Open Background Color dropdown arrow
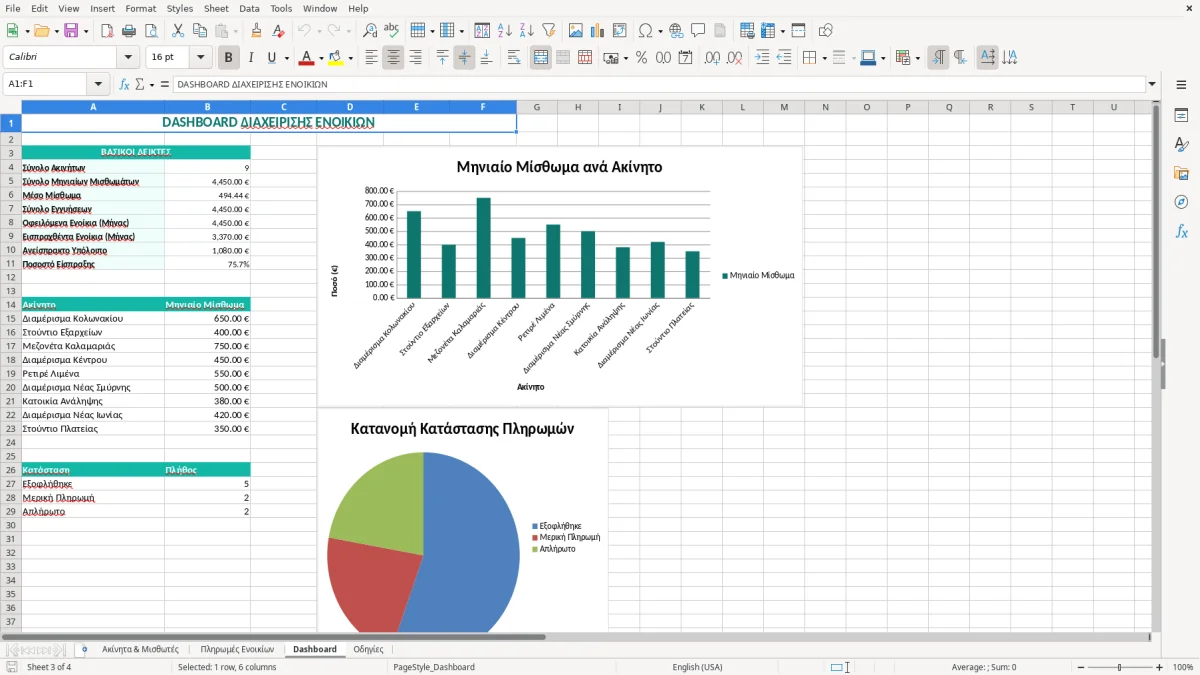 (x=350, y=58)
